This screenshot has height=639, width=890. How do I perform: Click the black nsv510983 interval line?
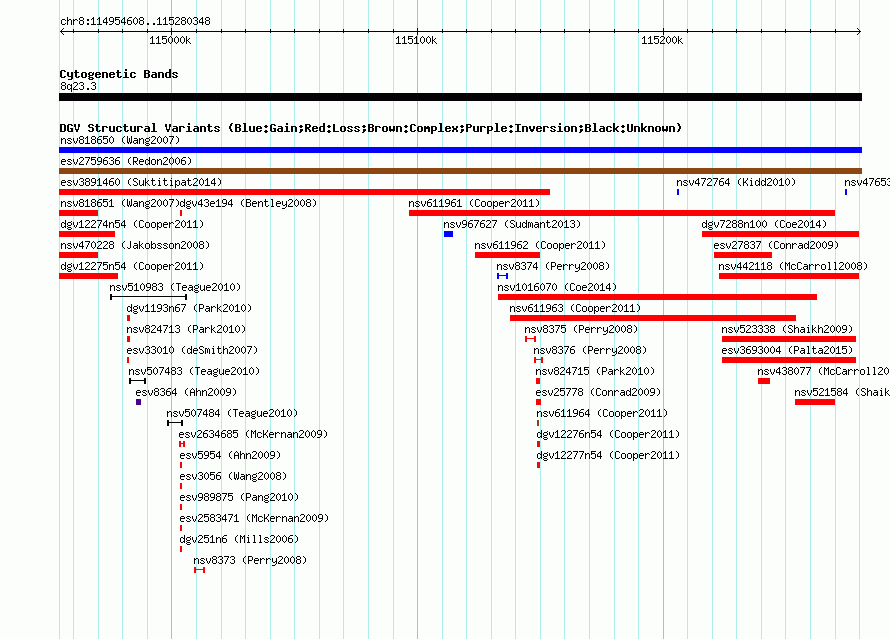148,297
